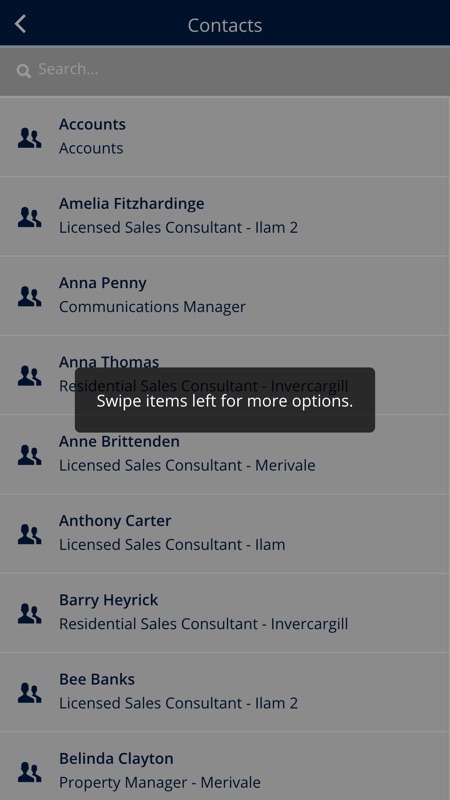Click the people icon beside Anthony Carter

pos(30,534)
